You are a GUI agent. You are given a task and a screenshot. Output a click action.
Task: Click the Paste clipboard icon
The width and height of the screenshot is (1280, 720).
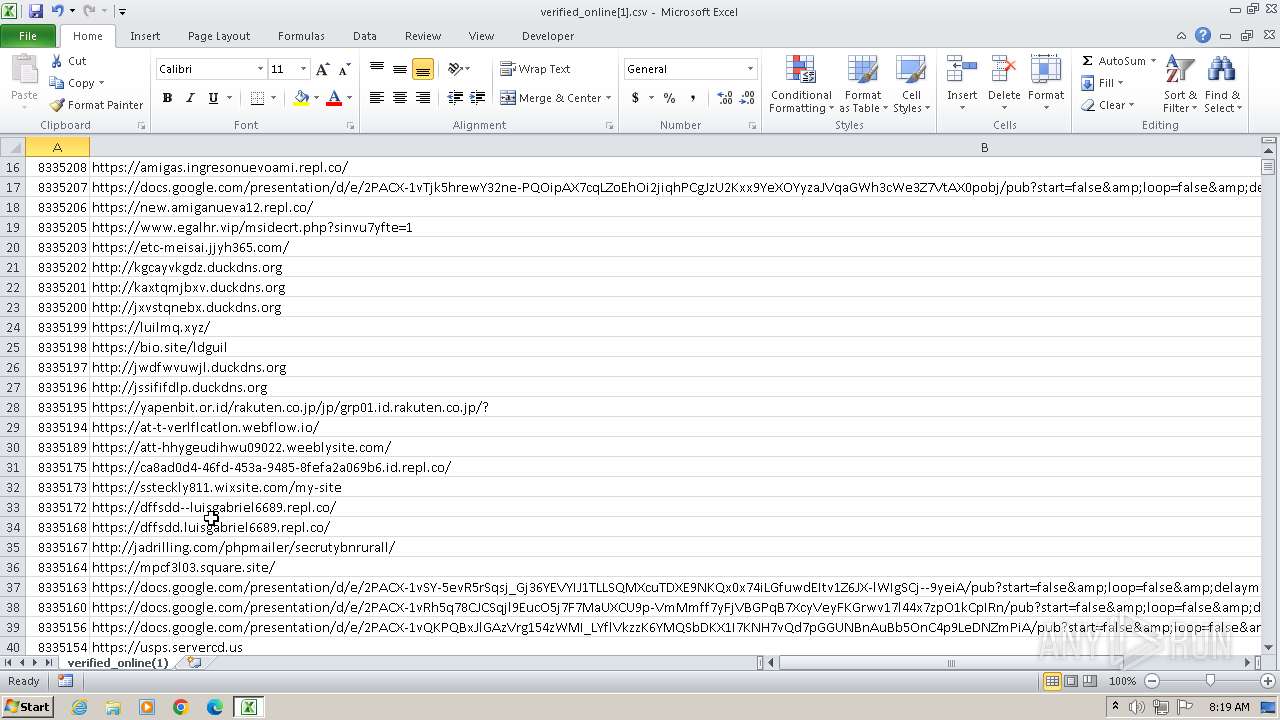[x=24, y=71]
